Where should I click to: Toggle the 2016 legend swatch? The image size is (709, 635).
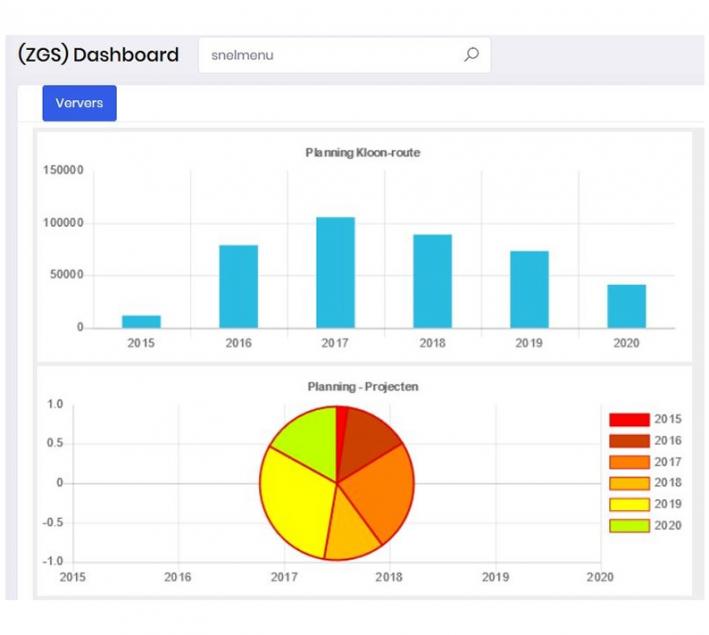[x=628, y=441]
